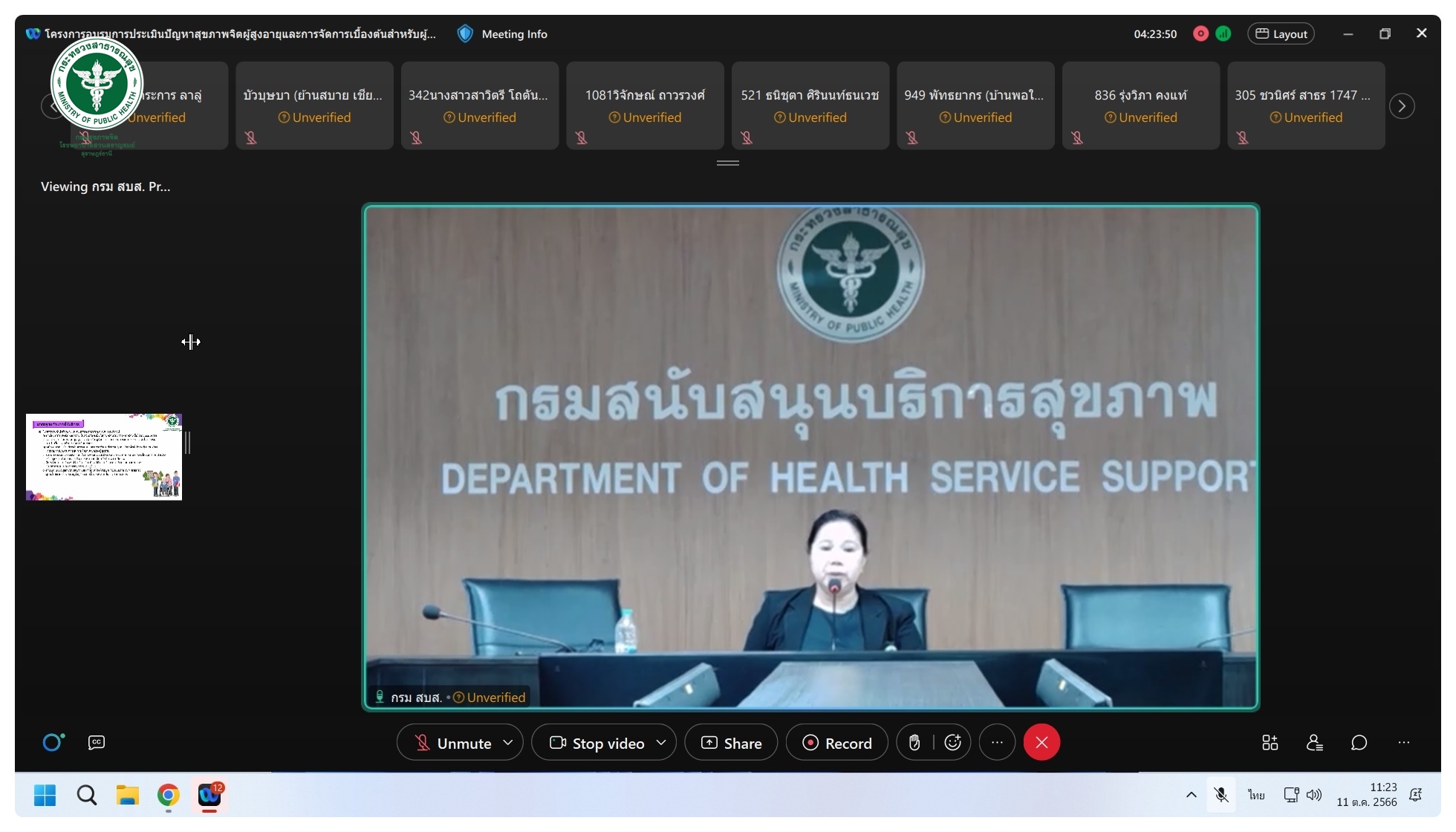Open File Explorer from taskbar
Viewport: 1456px width, 832px height.
click(x=128, y=796)
